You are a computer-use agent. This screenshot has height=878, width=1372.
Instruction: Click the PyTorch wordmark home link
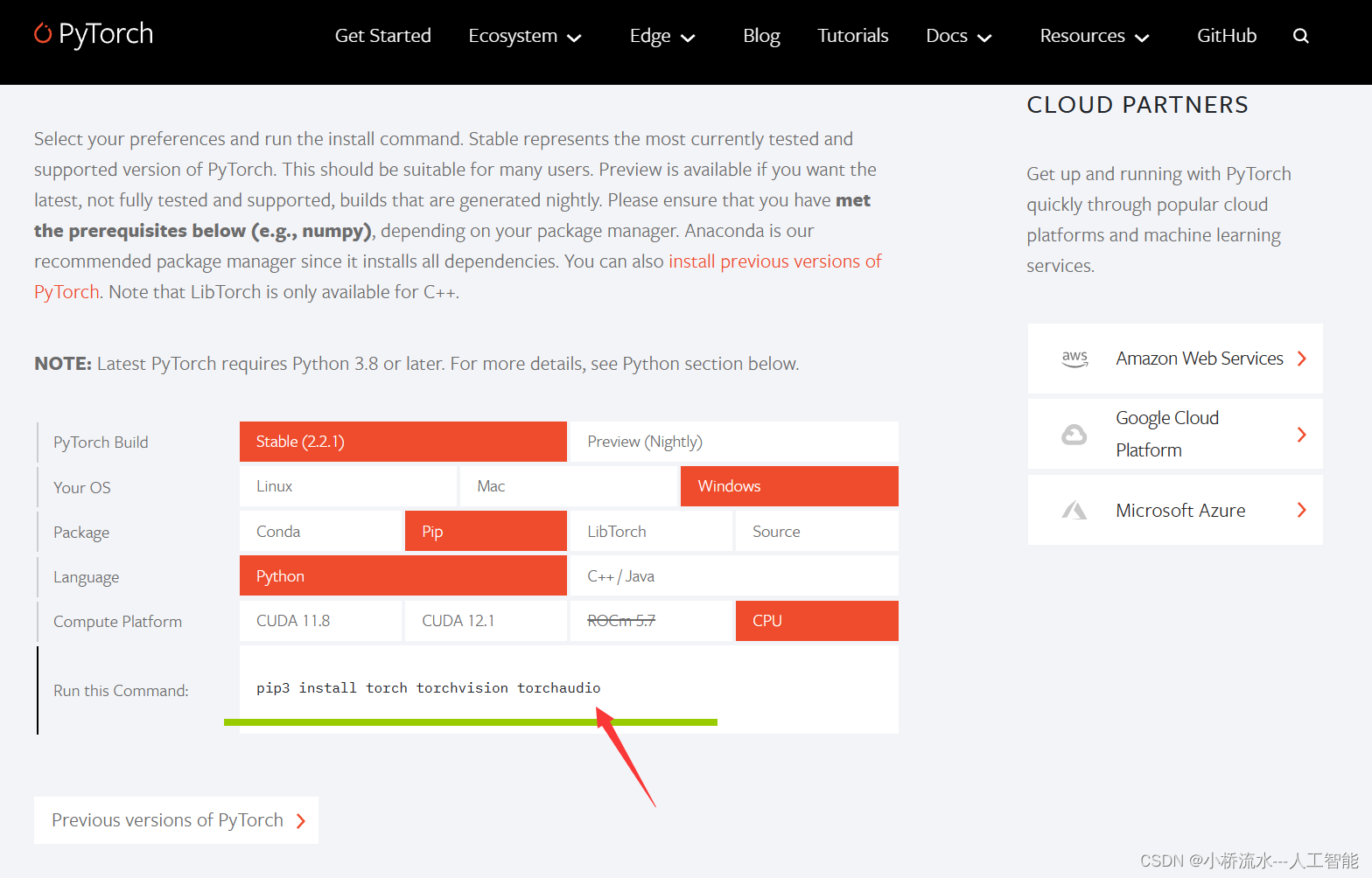(106, 34)
